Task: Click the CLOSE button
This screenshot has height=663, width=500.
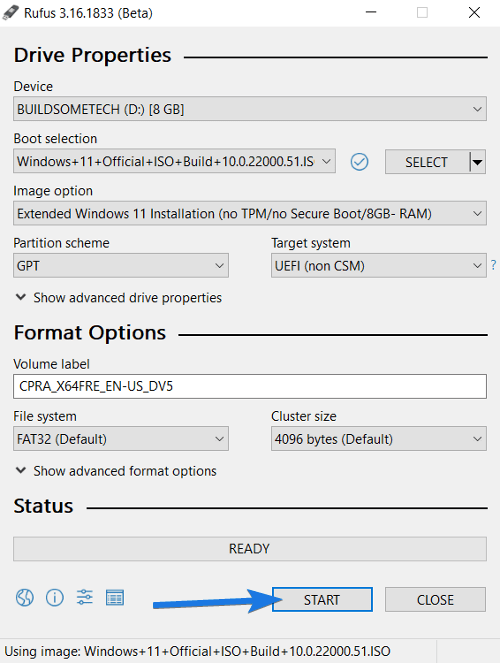Action: point(435,600)
